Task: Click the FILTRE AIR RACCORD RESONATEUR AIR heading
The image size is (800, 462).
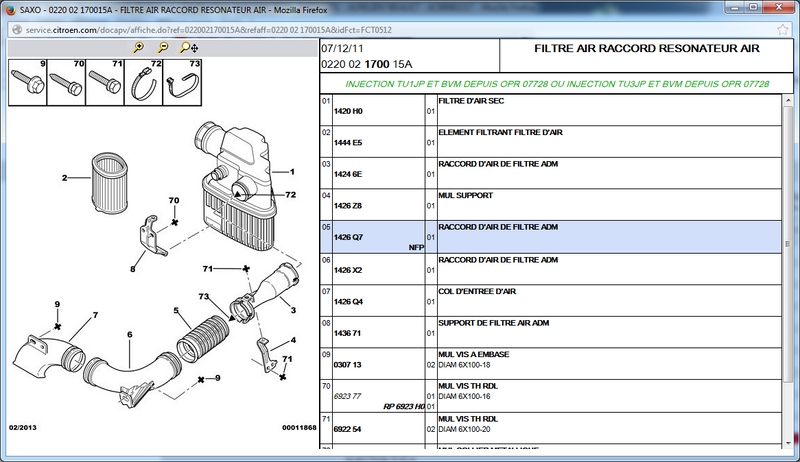Action: 646,48
